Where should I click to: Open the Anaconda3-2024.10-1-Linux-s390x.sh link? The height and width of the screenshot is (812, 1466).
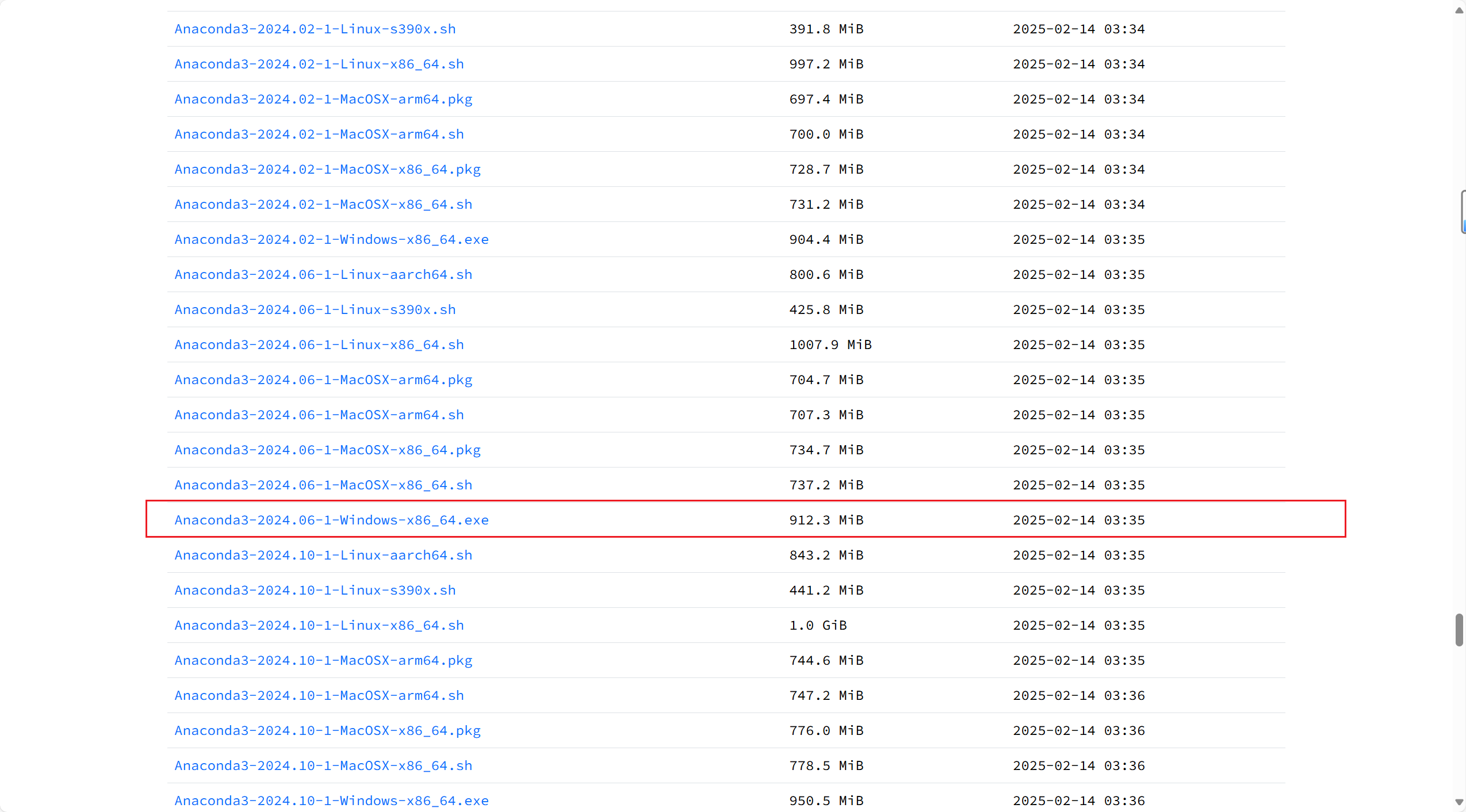315,590
